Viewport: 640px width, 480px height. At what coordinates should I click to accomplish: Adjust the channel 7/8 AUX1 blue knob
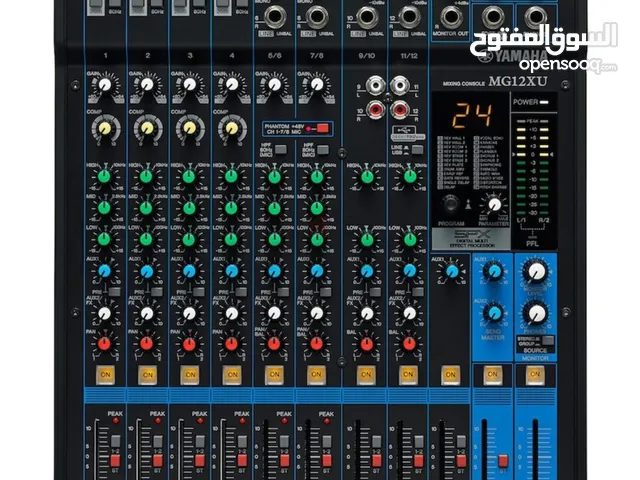(317, 271)
